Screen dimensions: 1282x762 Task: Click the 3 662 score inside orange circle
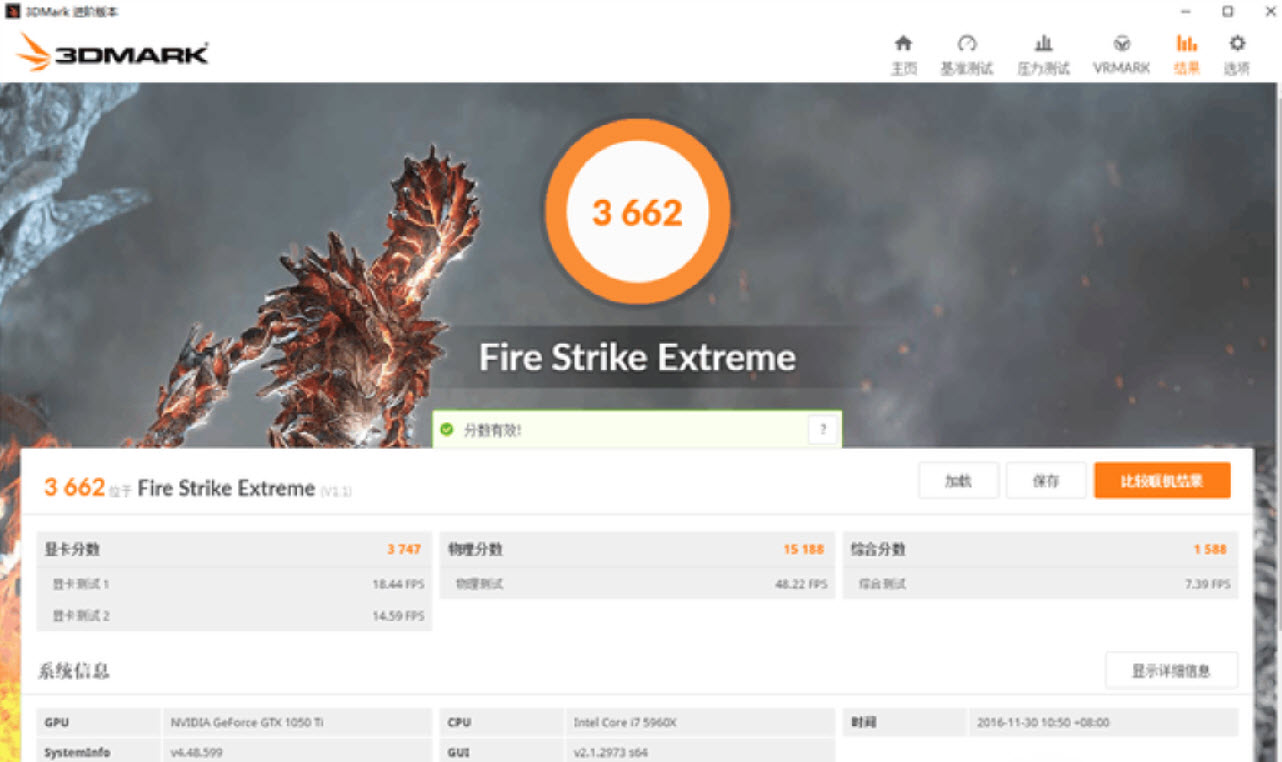click(637, 212)
